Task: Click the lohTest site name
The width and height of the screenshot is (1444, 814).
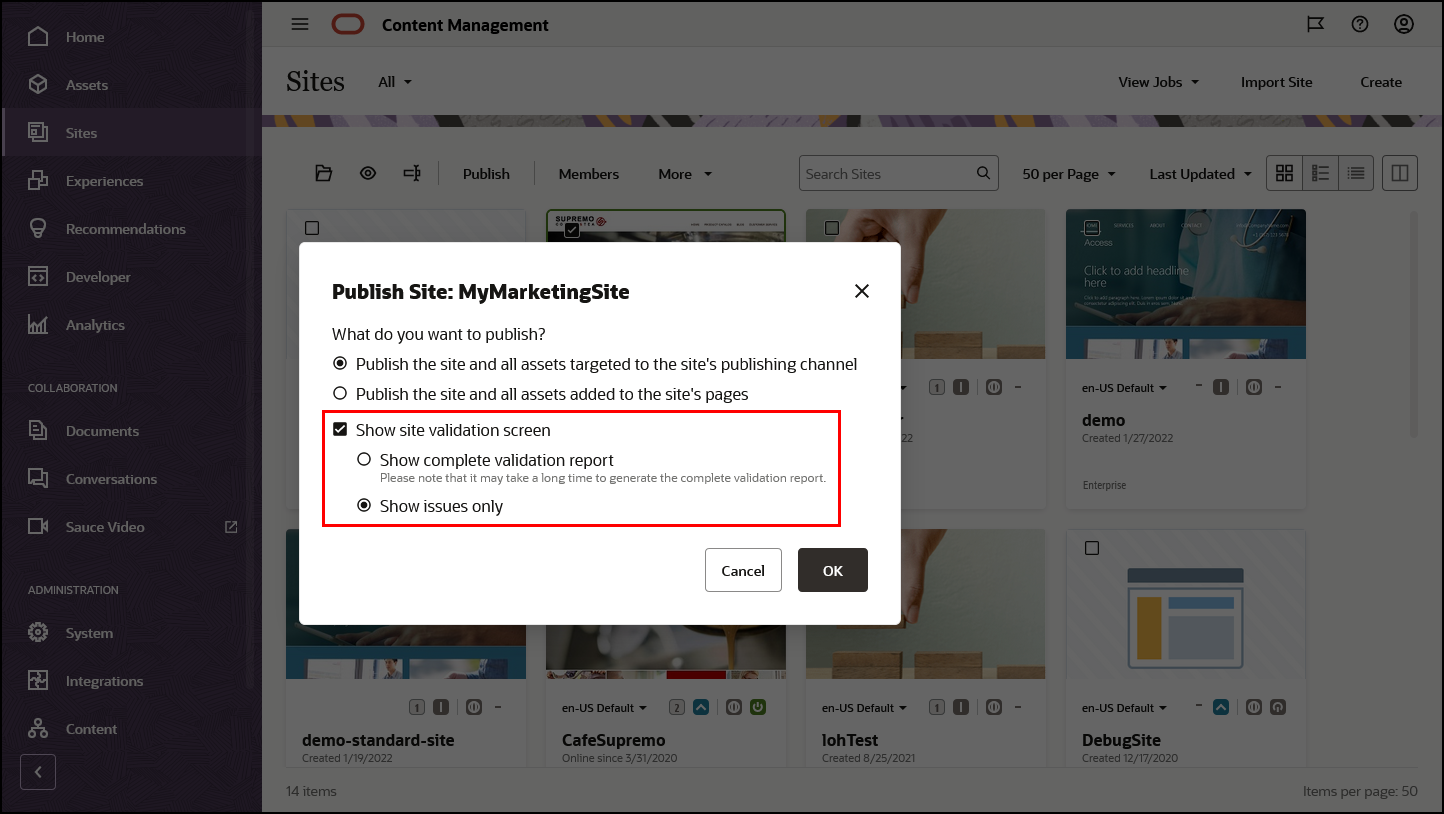Action: click(x=850, y=741)
